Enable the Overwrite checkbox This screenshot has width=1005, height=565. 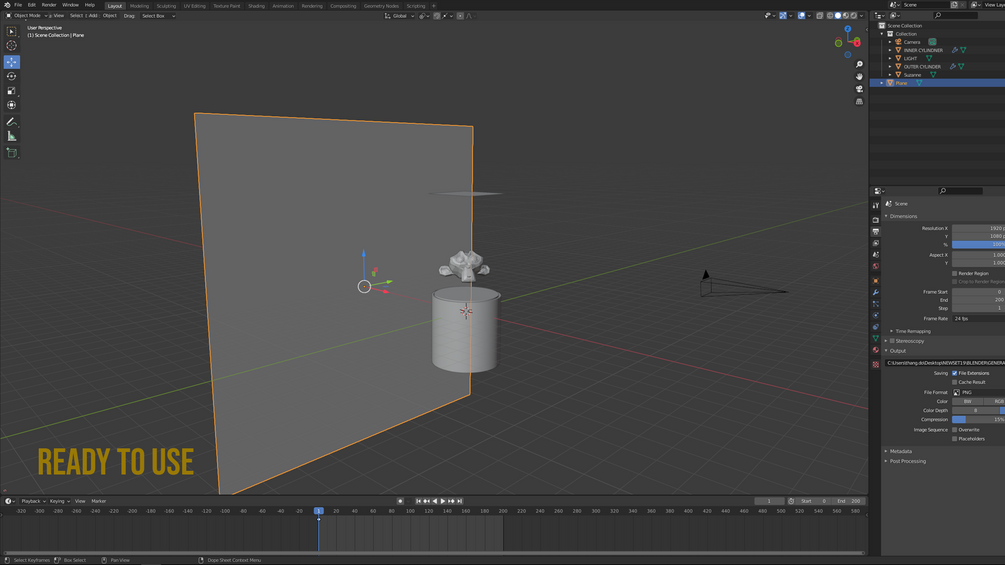click(x=954, y=430)
